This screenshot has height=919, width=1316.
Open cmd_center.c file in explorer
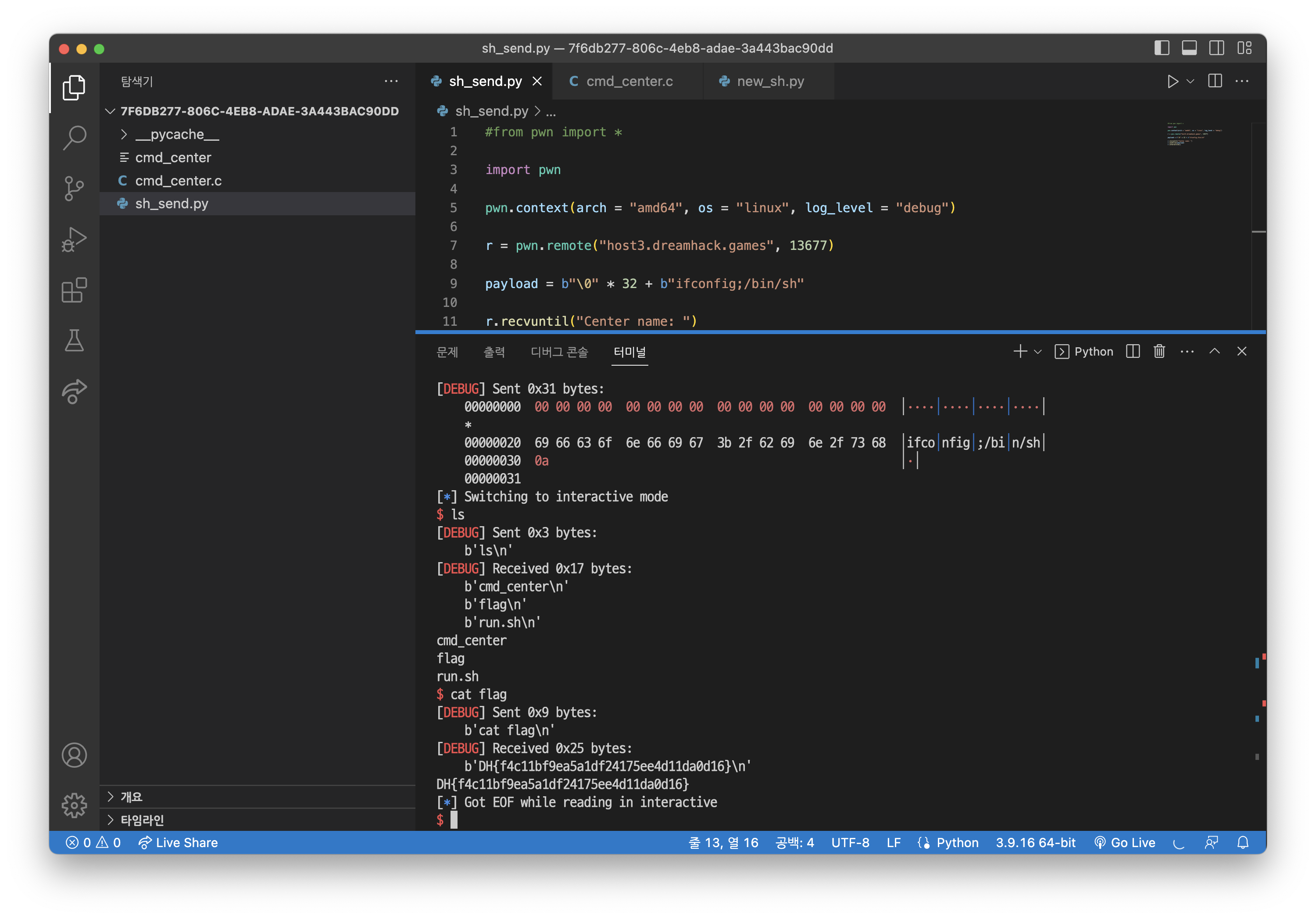pos(178,181)
